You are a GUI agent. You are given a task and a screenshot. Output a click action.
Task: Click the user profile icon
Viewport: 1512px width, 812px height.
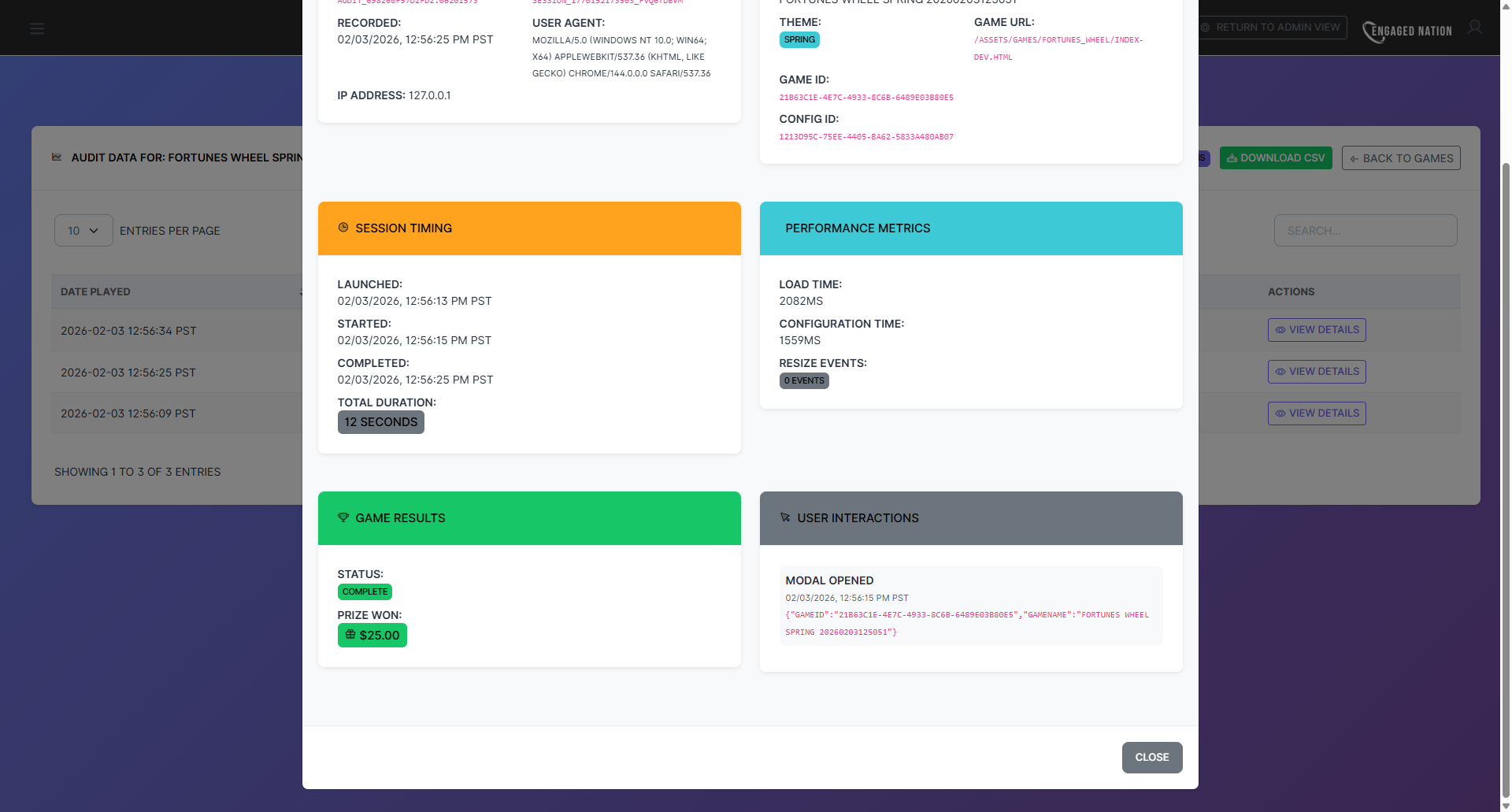click(1475, 28)
